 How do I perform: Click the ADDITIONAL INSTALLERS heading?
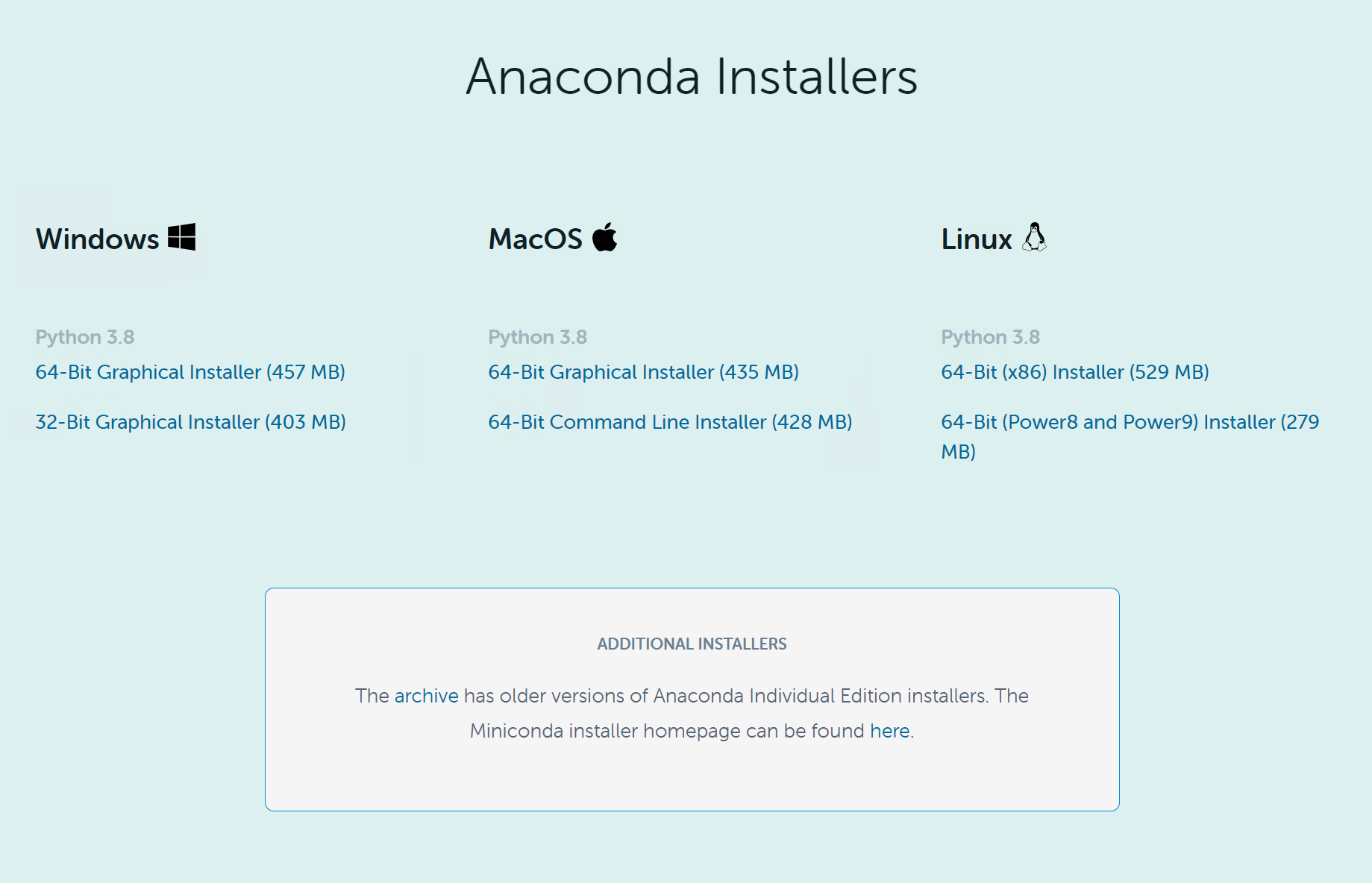click(692, 644)
